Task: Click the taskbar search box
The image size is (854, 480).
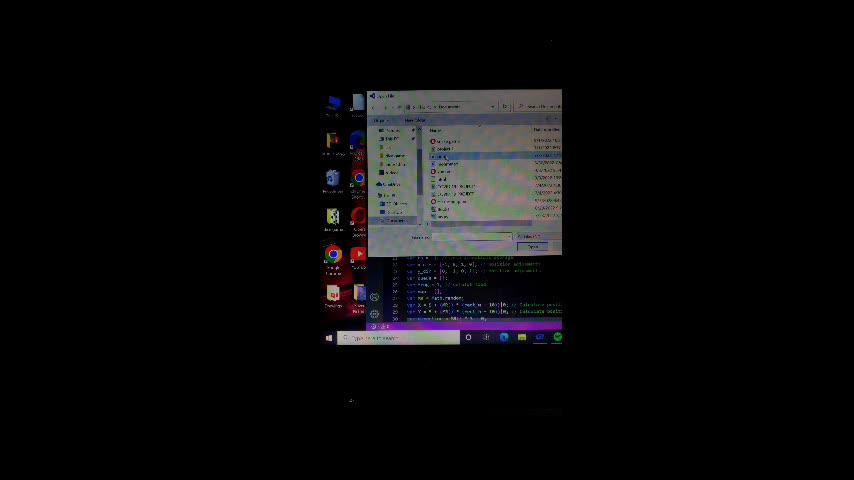Action: click(x=398, y=338)
